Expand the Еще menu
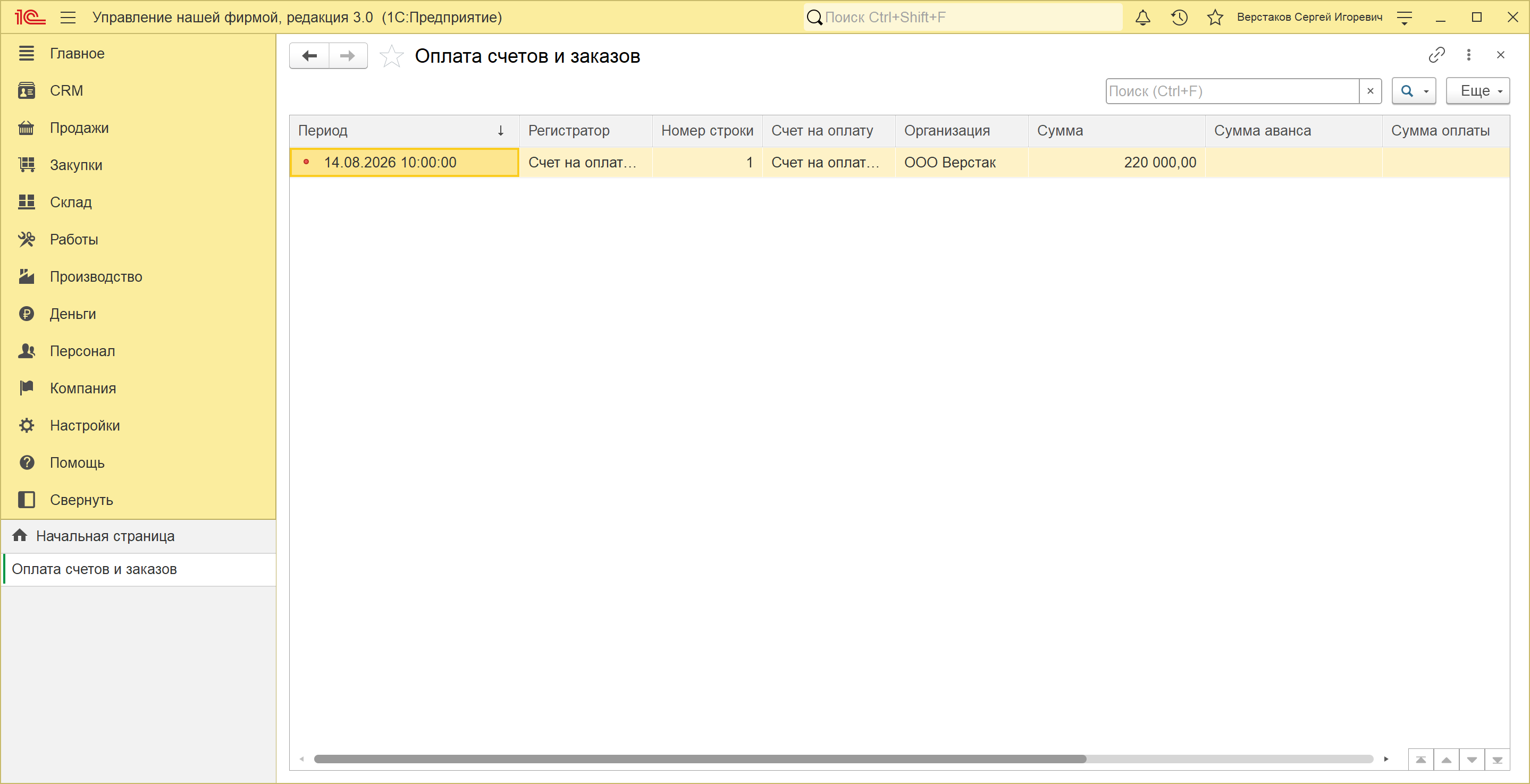This screenshot has height=784, width=1530. [1478, 91]
